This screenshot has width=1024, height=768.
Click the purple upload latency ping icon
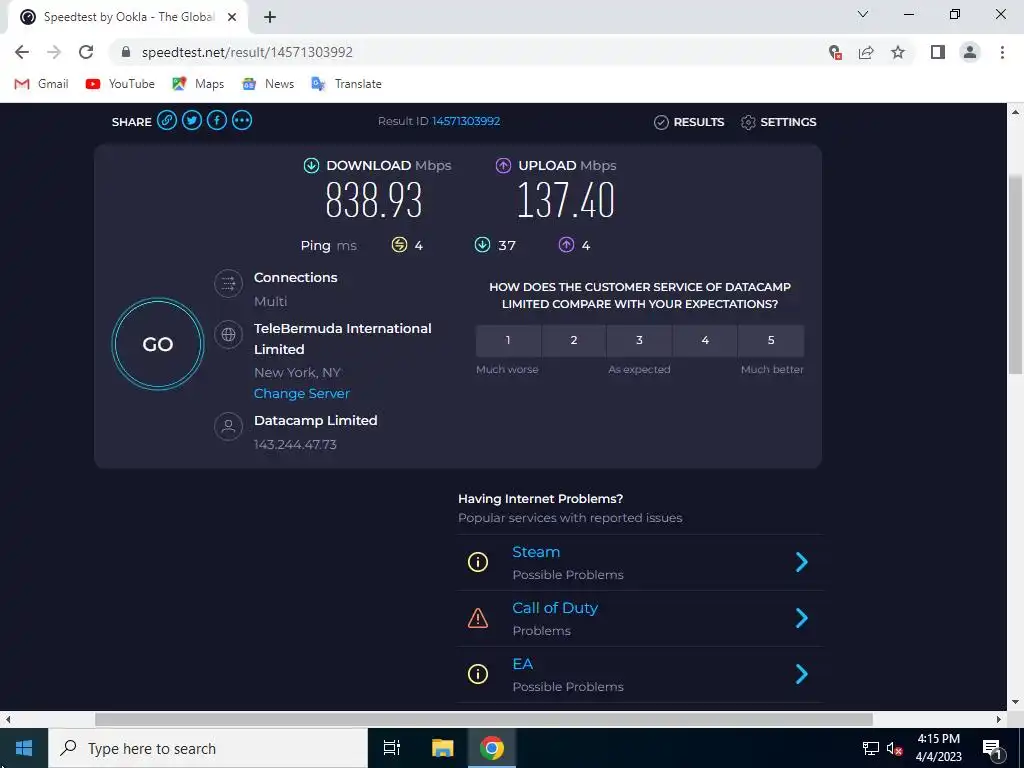(x=566, y=245)
